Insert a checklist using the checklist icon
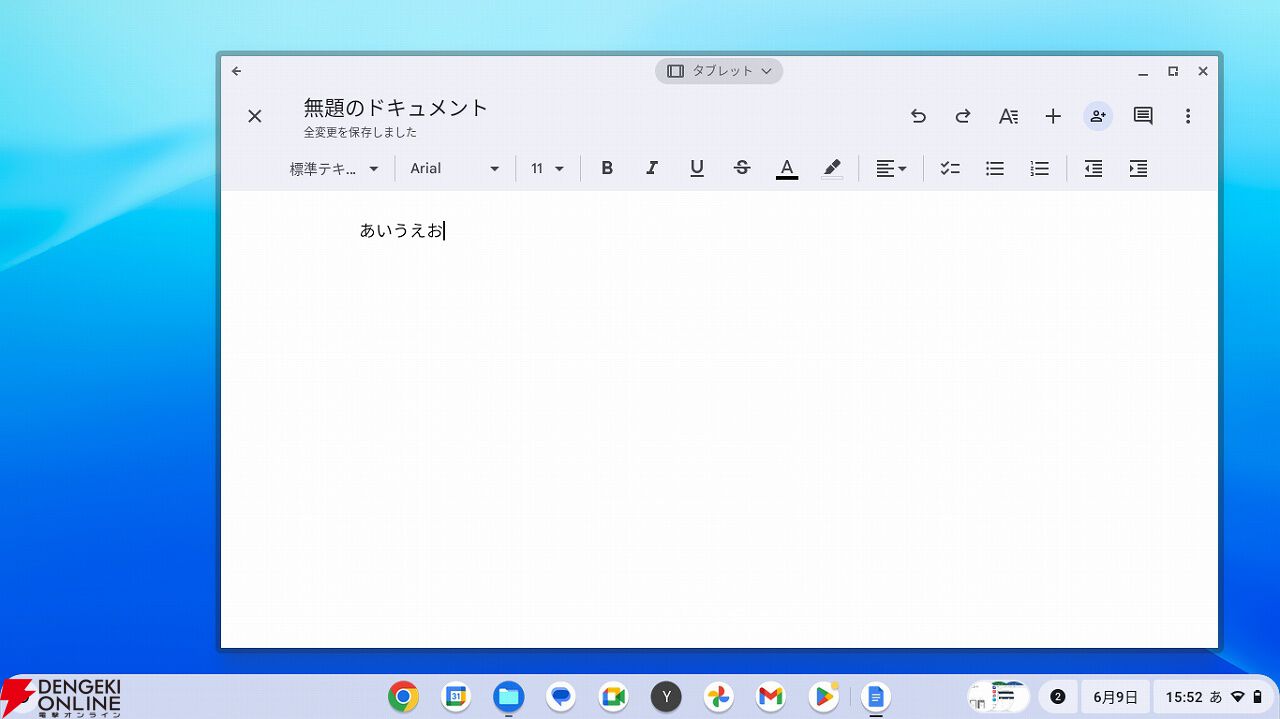The height and width of the screenshot is (719, 1280). pos(950,169)
